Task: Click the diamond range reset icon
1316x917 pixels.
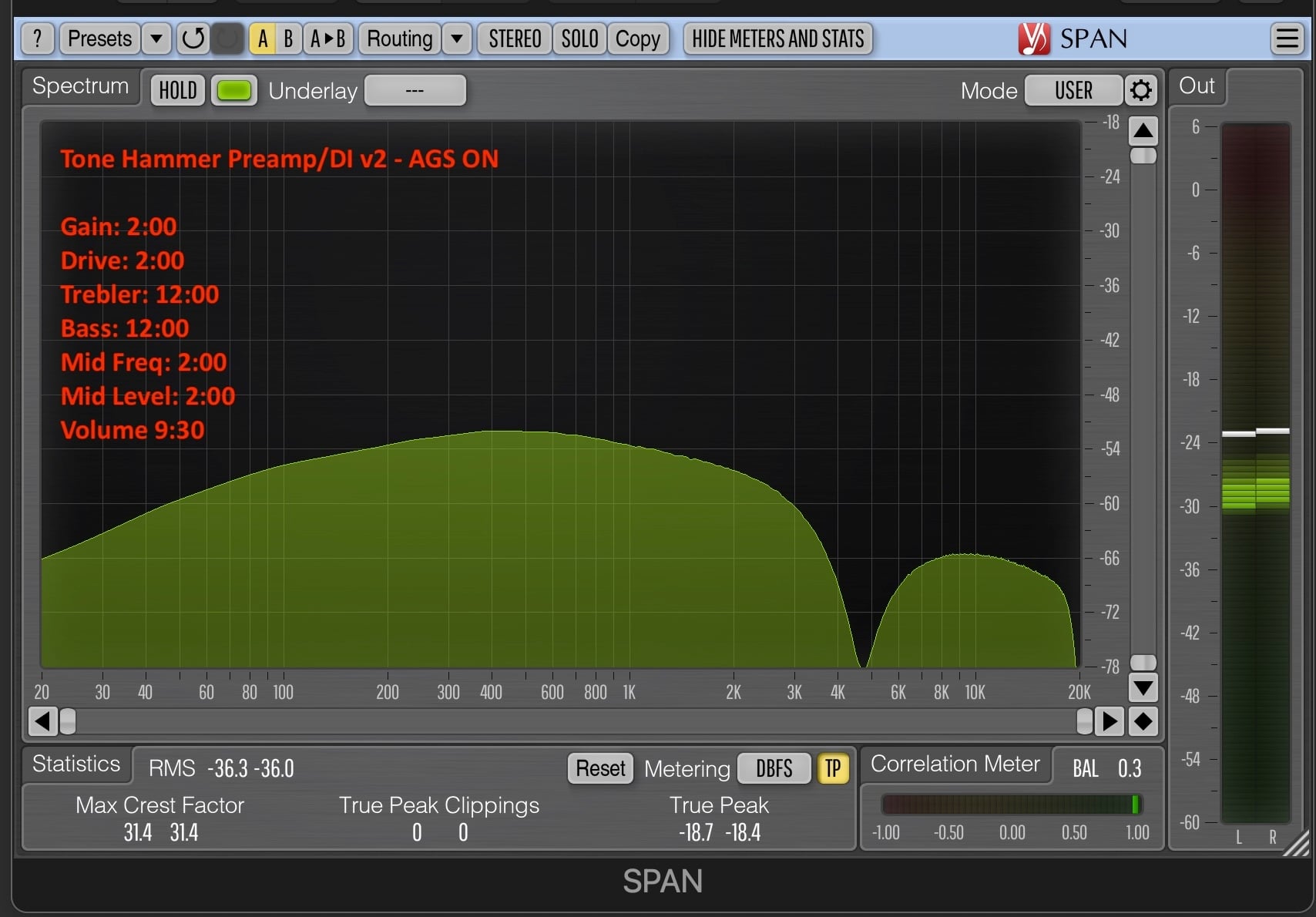Action: click(x=1143, y=721)
